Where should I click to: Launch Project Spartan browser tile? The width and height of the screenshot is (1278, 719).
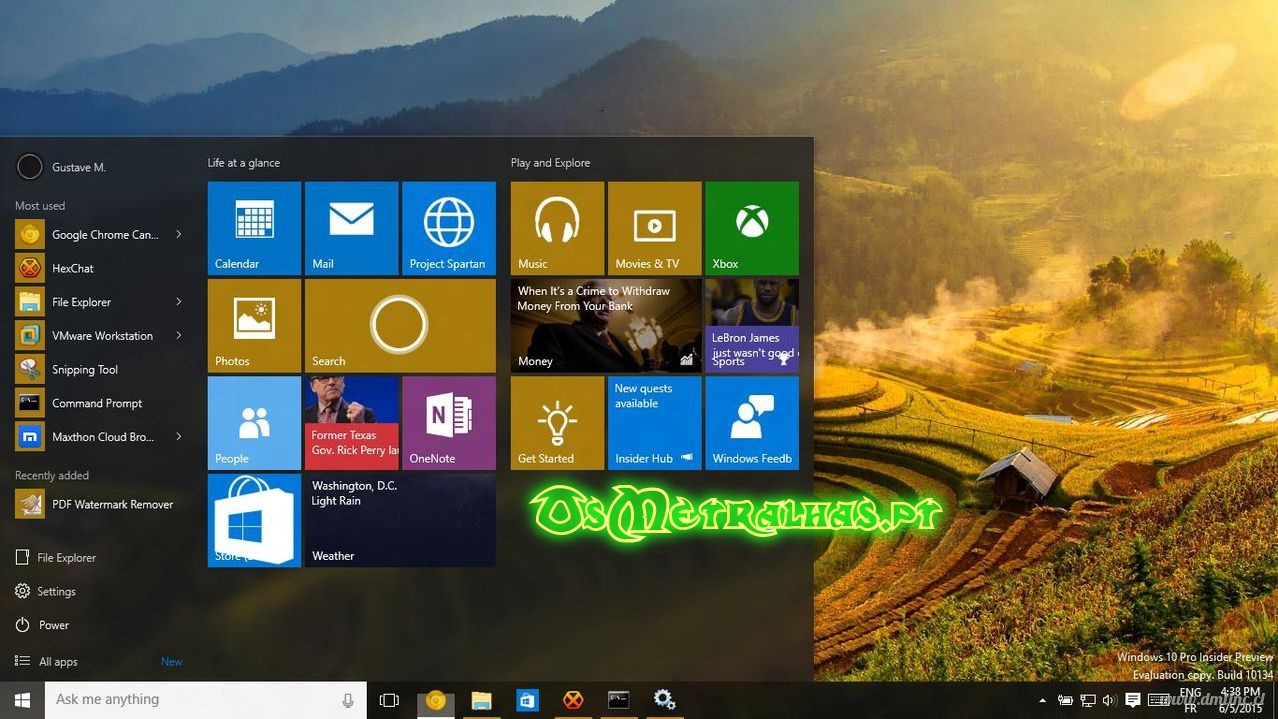(x=448, y=228)
